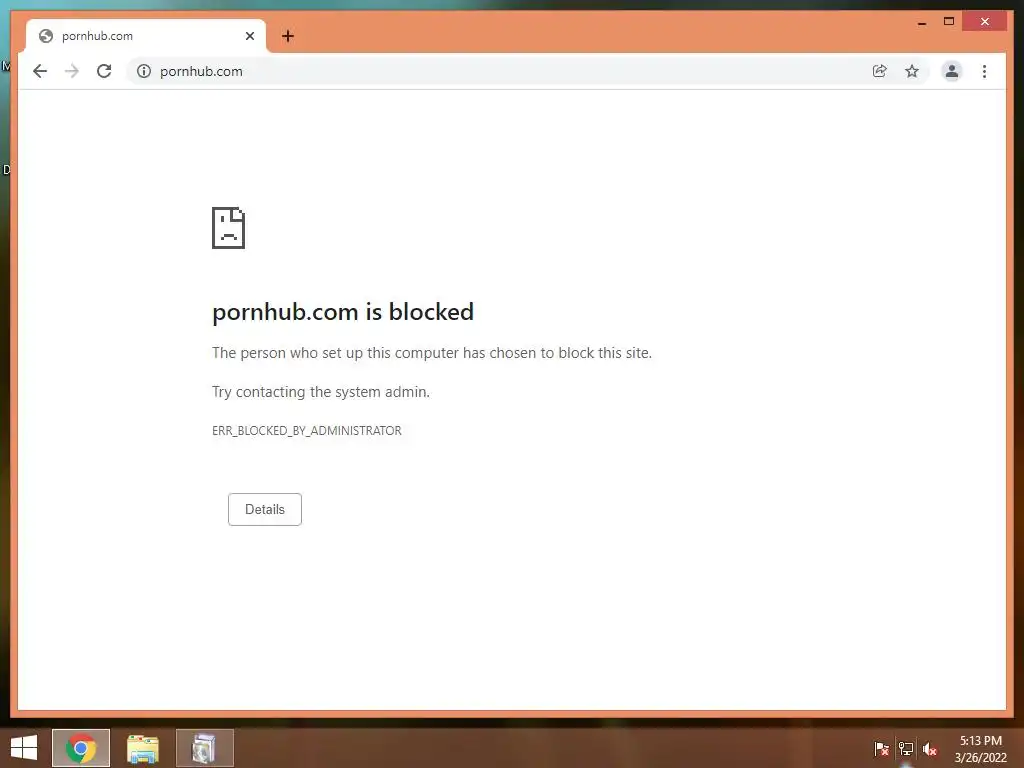Click the sad page error icon

pyautogui.click(x=229, y=228)
